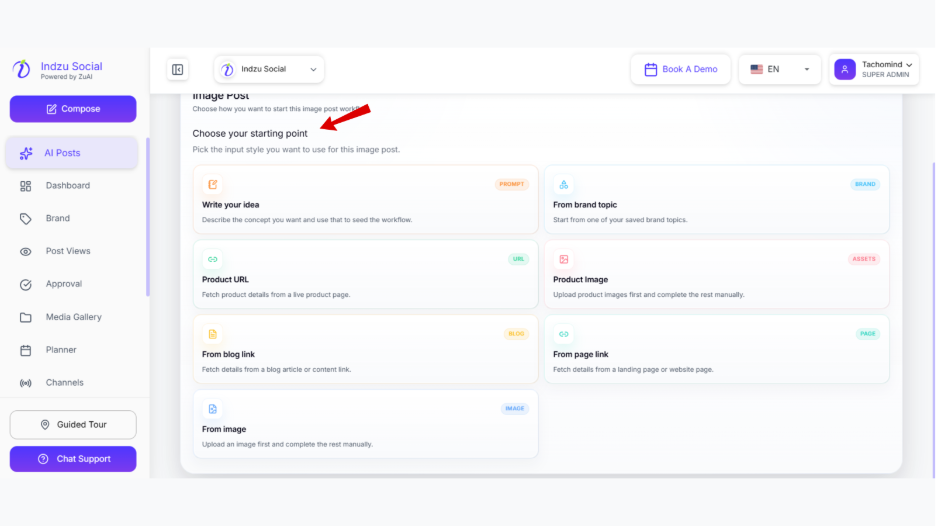Click the BRAND badge
The height and width of the screenshot is (526, 936).
[x=865, y=184]
